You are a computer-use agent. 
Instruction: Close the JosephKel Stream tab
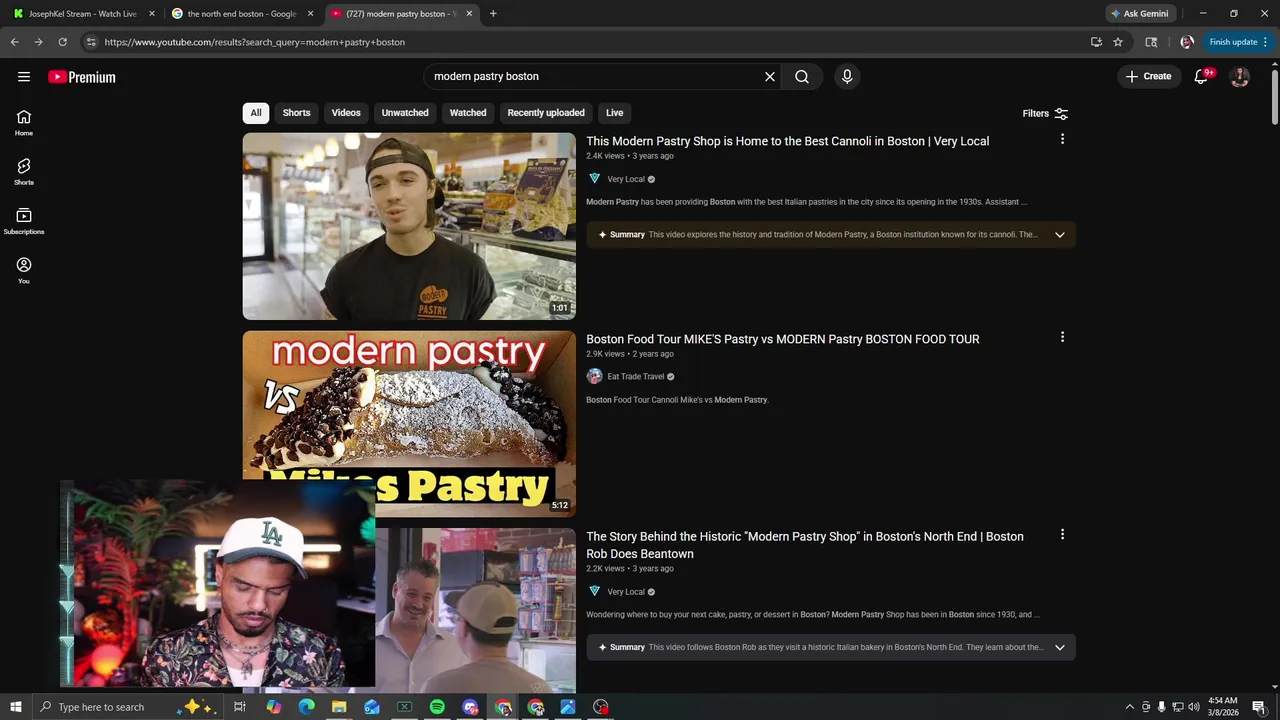152,14
